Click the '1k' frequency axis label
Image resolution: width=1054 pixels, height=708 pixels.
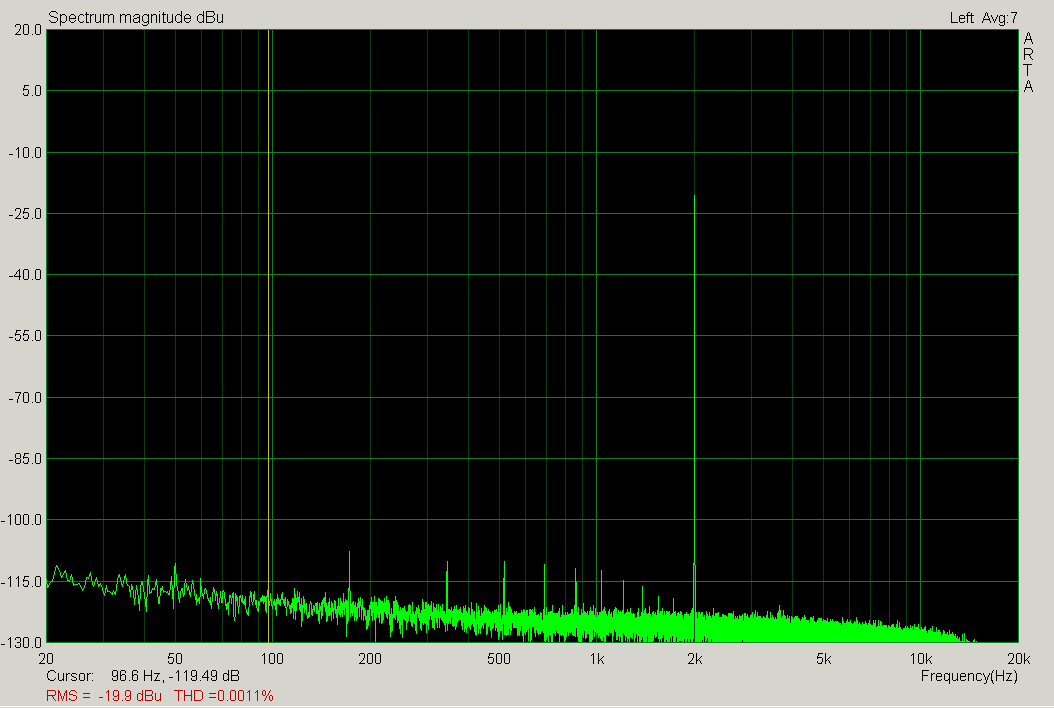(x=596, y=659)
